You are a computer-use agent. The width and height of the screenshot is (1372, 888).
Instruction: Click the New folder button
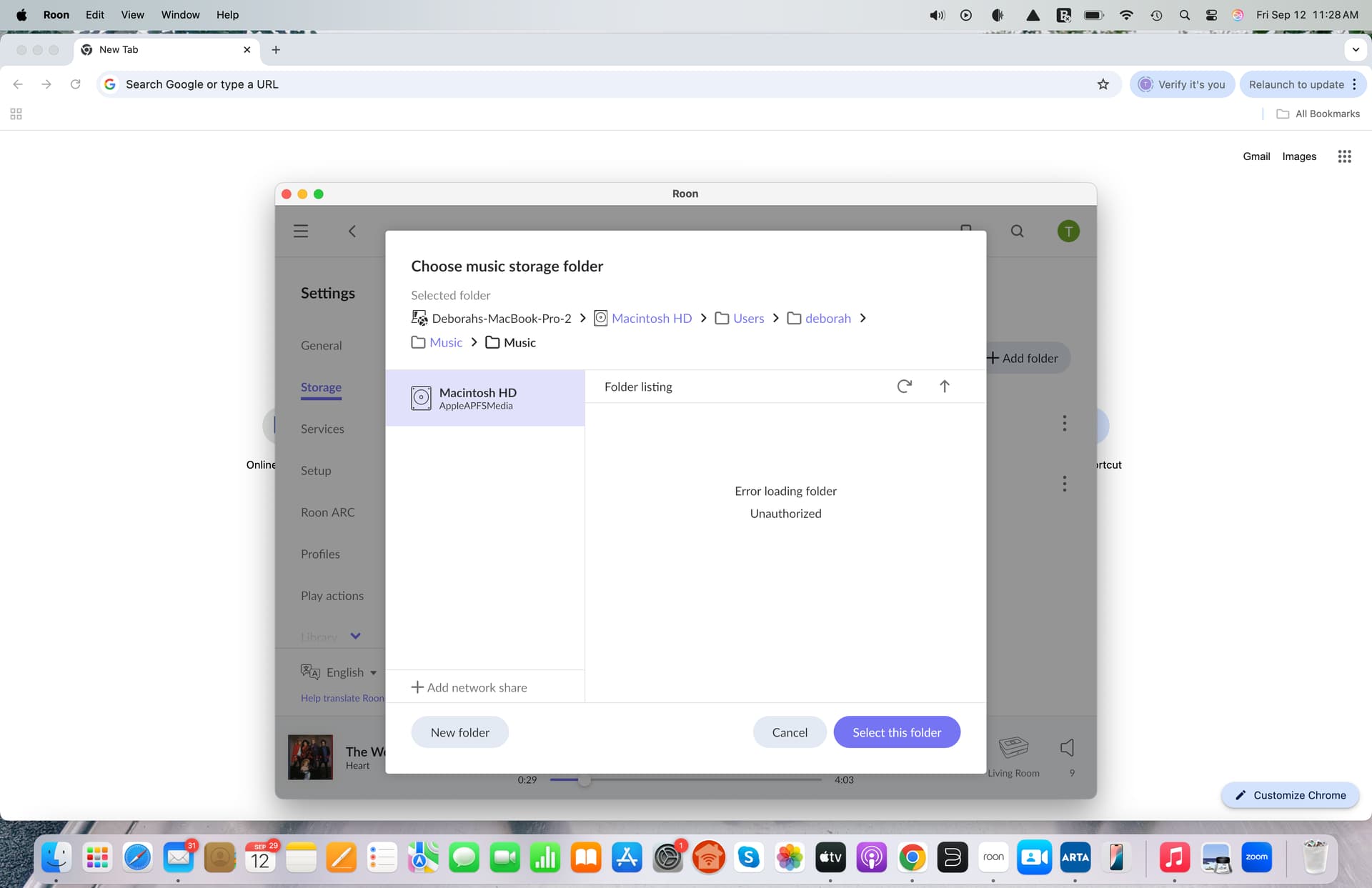point(459,732)
